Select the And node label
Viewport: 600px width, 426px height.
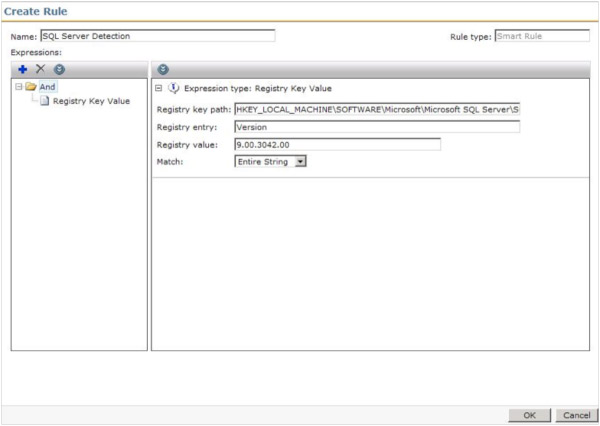[x=47, y=87]
